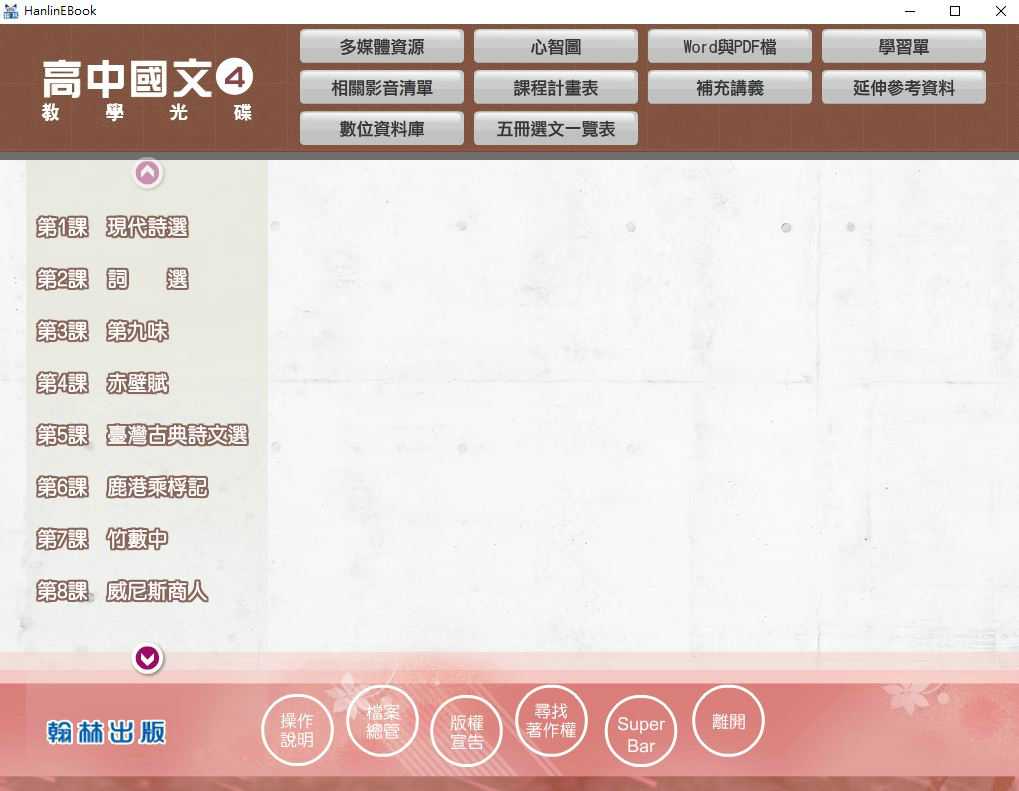The image size is (1019, 791).
Task: Open Word與PDF檔 button
Action: pos(730,47)
